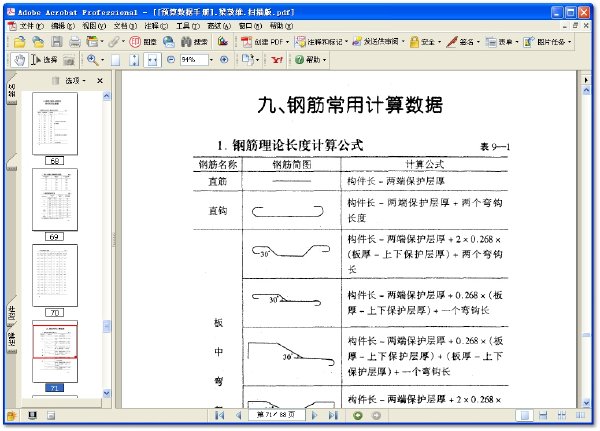
Task: Click the rotate pages icon
Action: 247,60
